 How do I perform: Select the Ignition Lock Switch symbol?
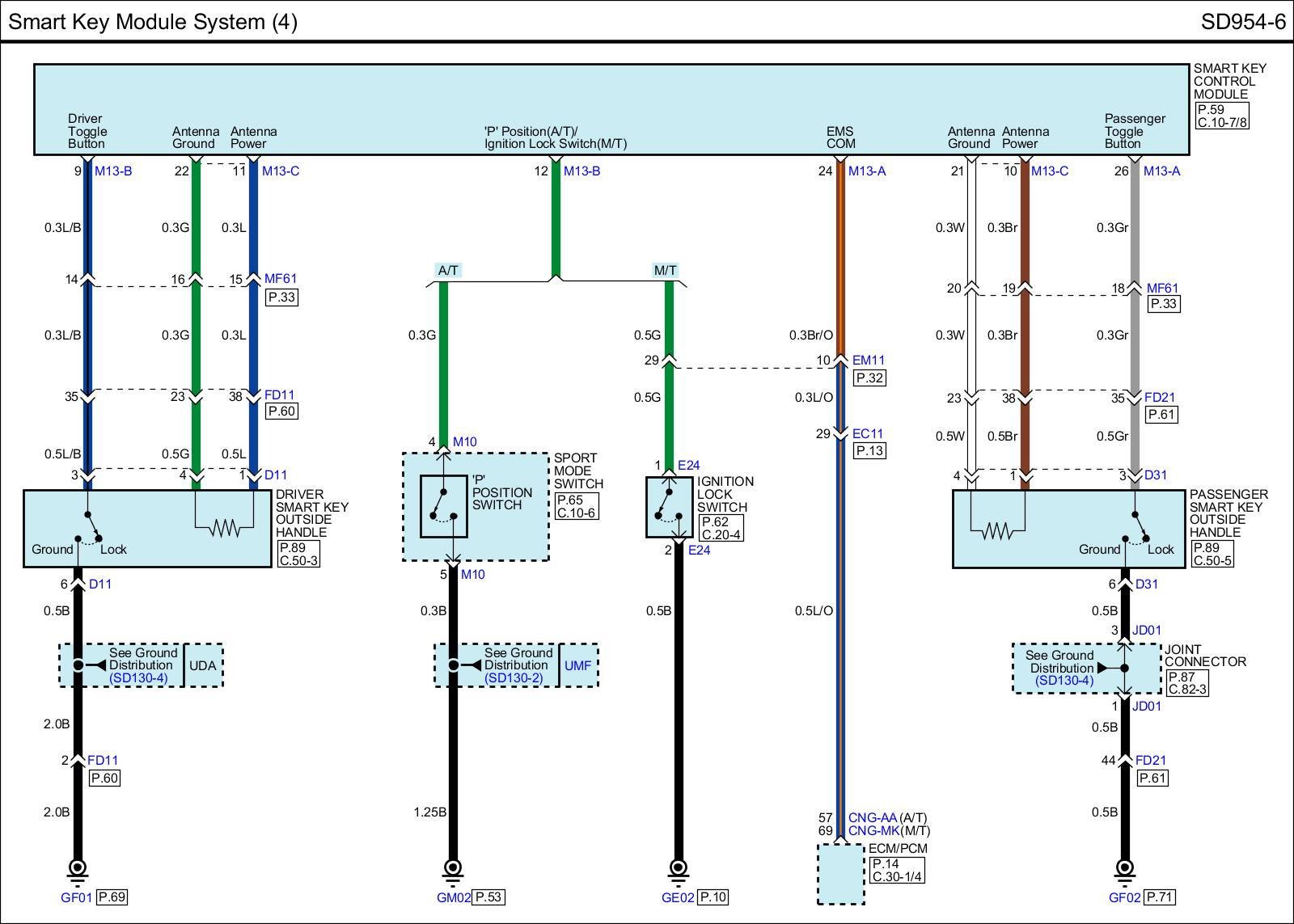click(x=669, y=507)
